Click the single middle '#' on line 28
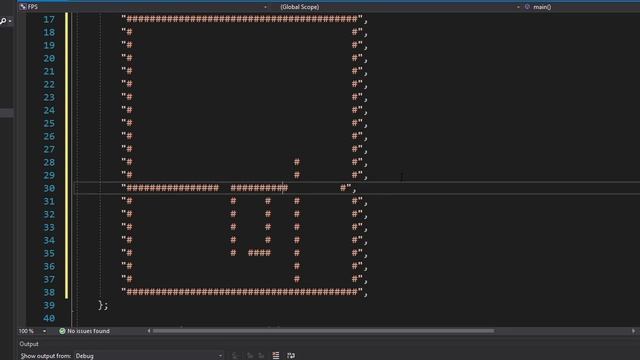This screenshot has height=360, width=640. [297, 162]
